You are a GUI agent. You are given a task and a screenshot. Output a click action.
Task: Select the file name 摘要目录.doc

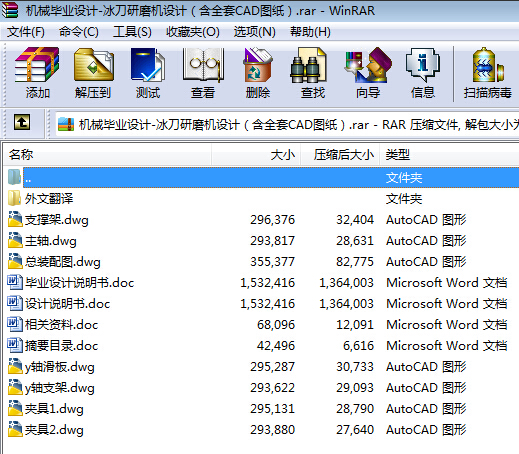pyautogui.click(x=61, y=346)
